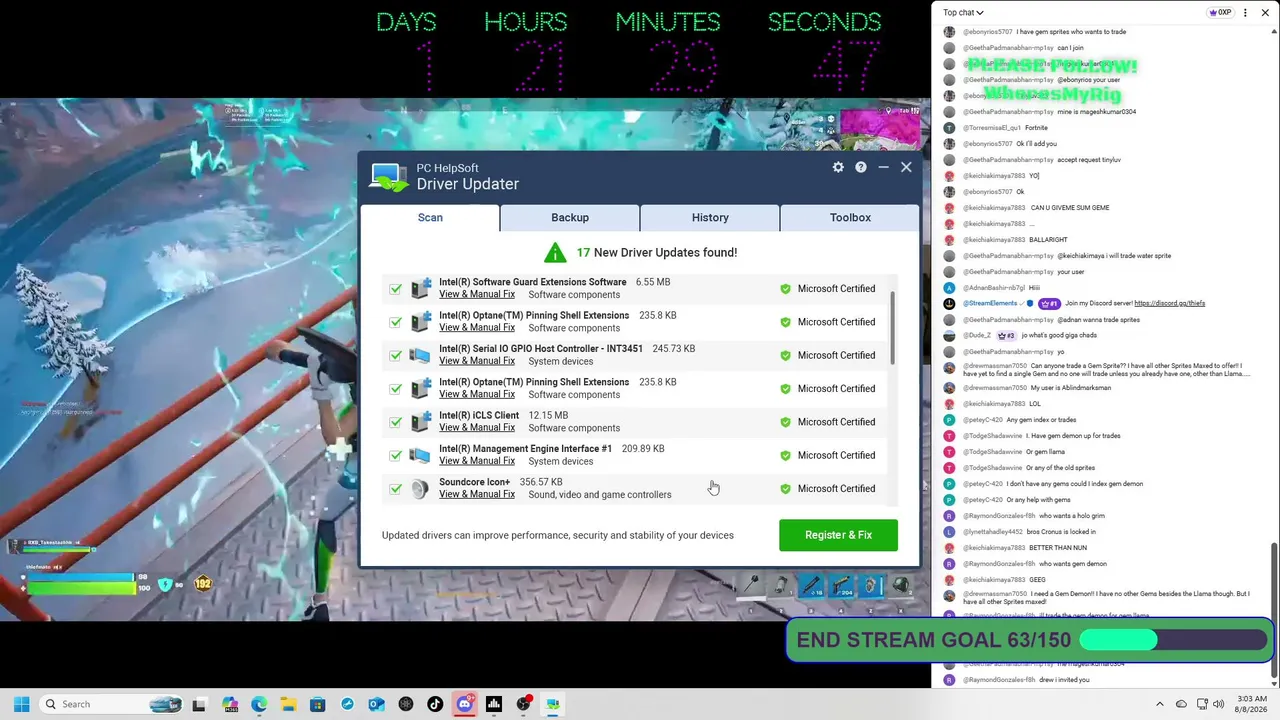The width and height of the screenshot is (1280, 720).
Task: Click the Management Engine Interface device icon
Action: click(x=421, y=455)
